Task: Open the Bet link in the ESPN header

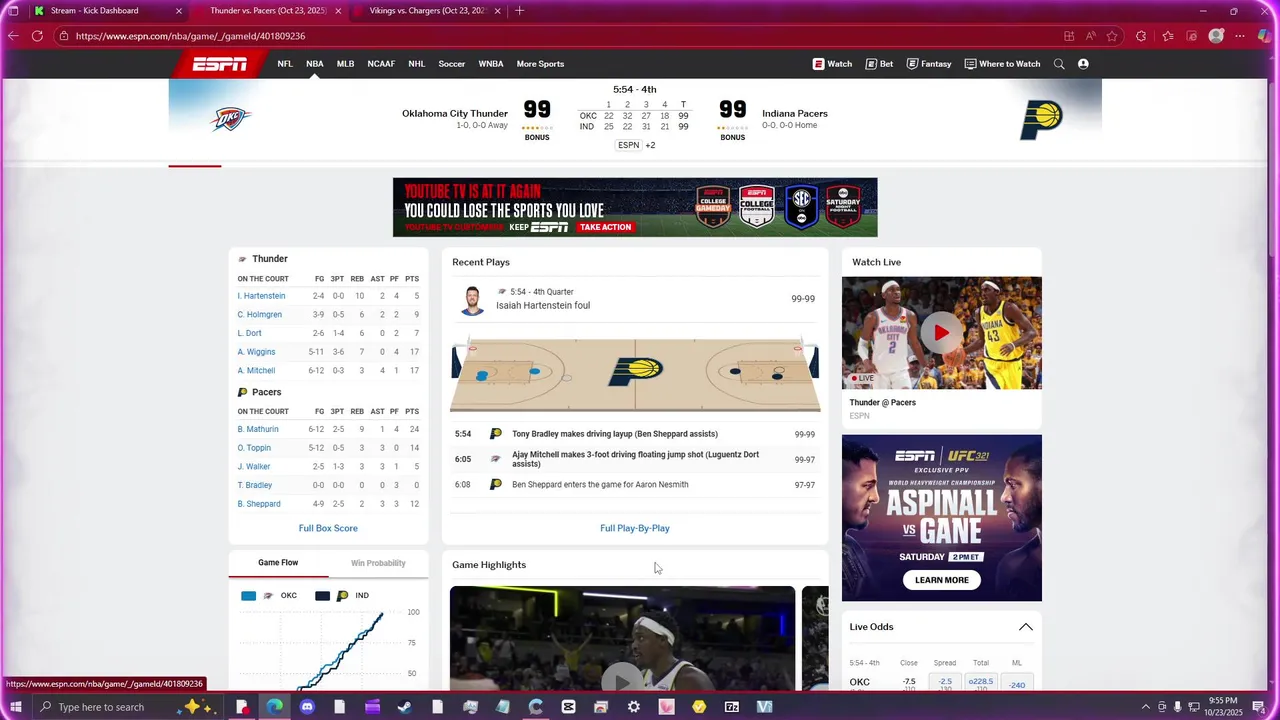Action: pyautogui.click(x=880, y=64)
